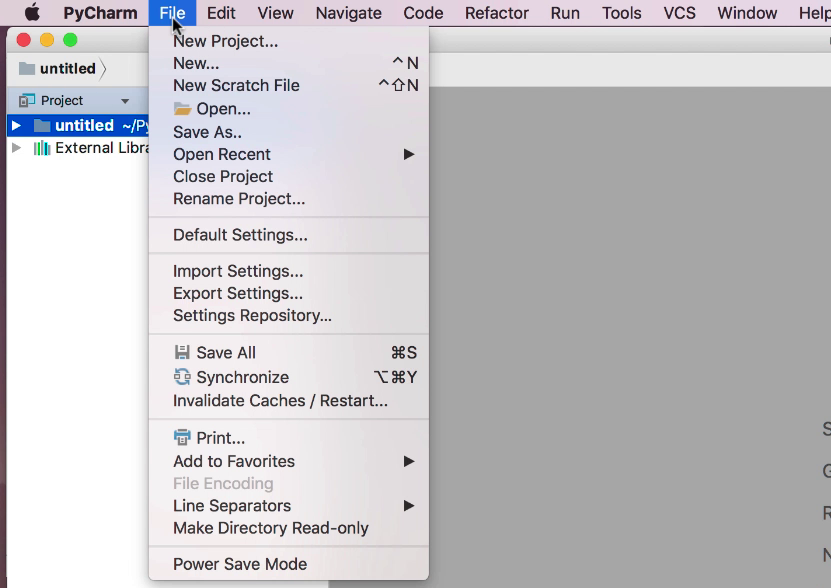Open the Tools menu
The image size is (831, 588).
[x=622, y=13]
